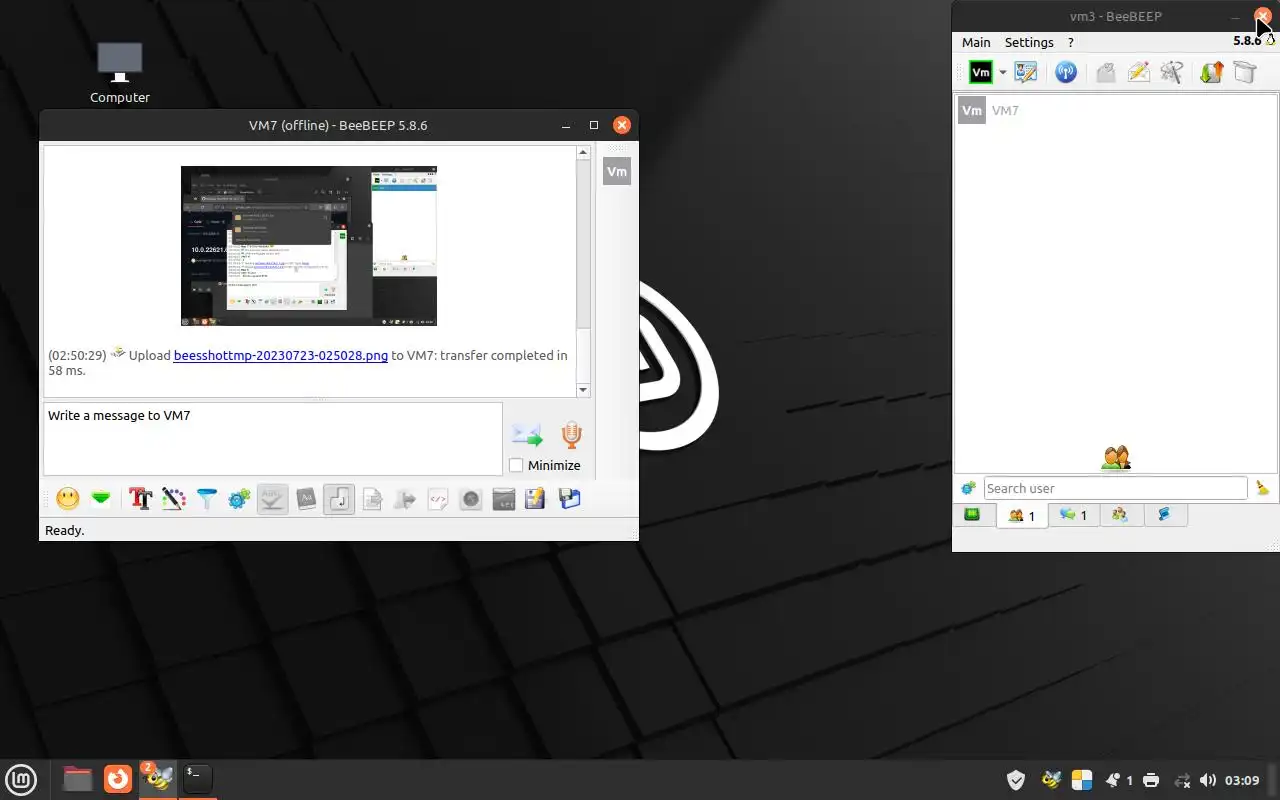Compose message with envelope-pencil icon
The width and height of the screenshot is (1280, 800).
(x=1139, y=72)
